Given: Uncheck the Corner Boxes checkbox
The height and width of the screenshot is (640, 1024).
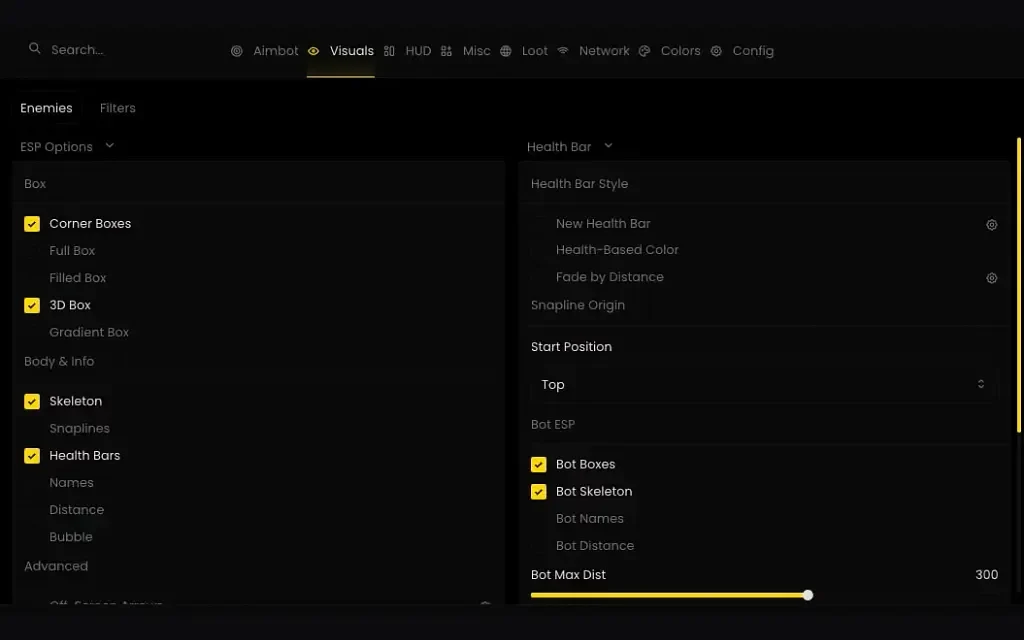Looking at the screenshot, I should 32,224.
